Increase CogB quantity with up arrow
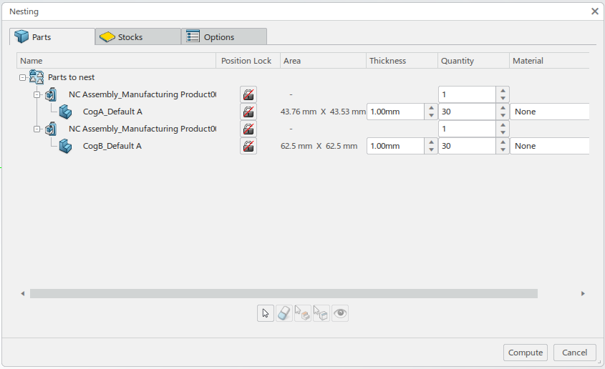The height and width of the screenshot is (369, 605). (503, 142)
